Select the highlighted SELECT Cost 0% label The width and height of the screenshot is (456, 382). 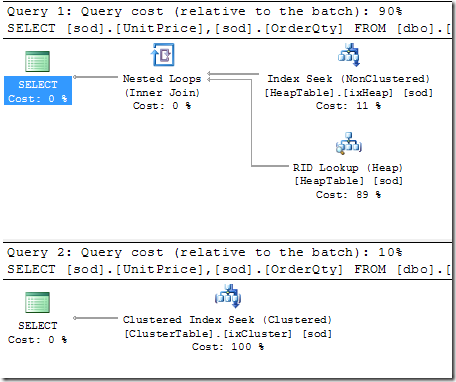[38, 91]
